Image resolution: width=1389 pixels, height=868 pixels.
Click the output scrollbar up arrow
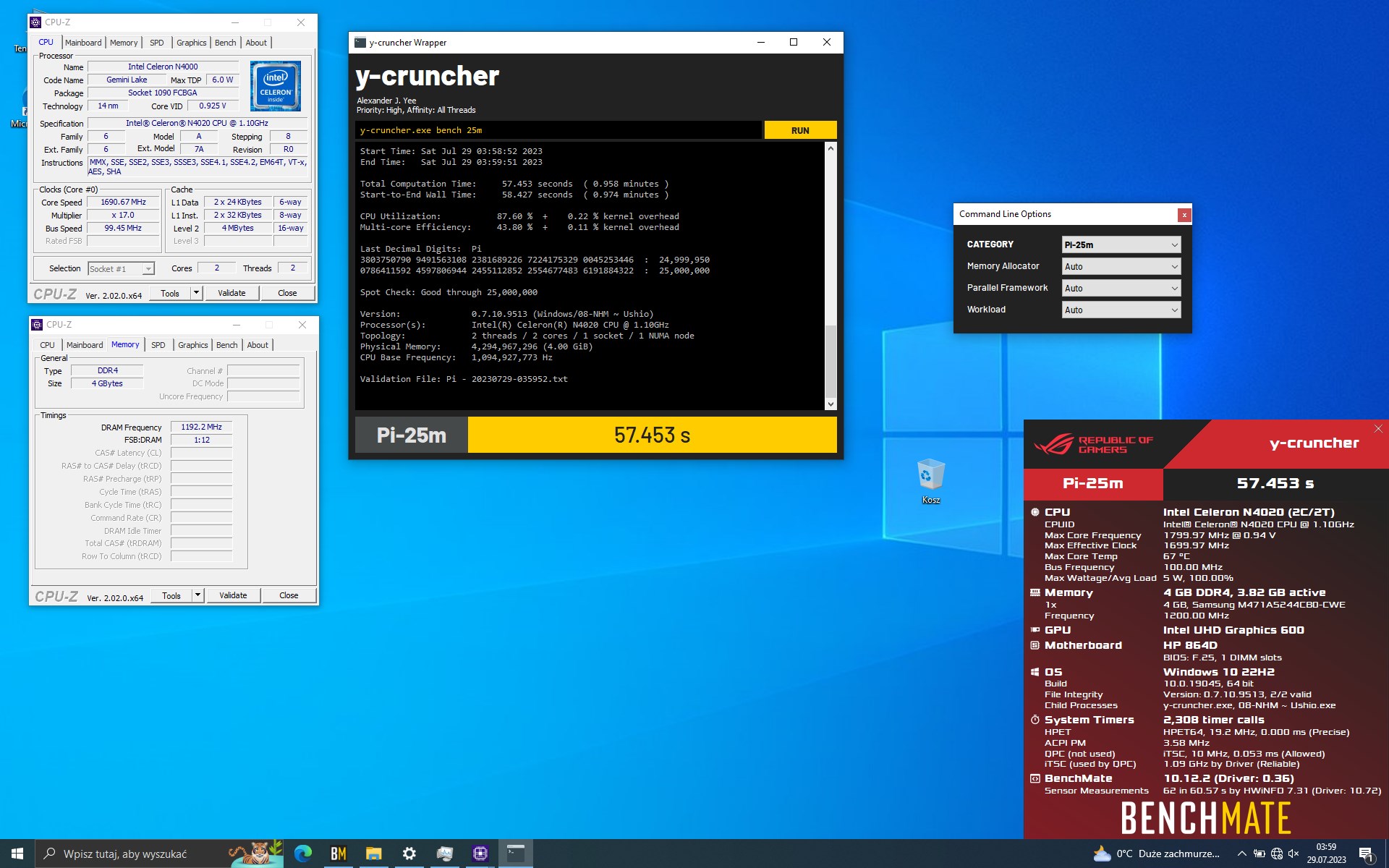[x=831, y=148]
